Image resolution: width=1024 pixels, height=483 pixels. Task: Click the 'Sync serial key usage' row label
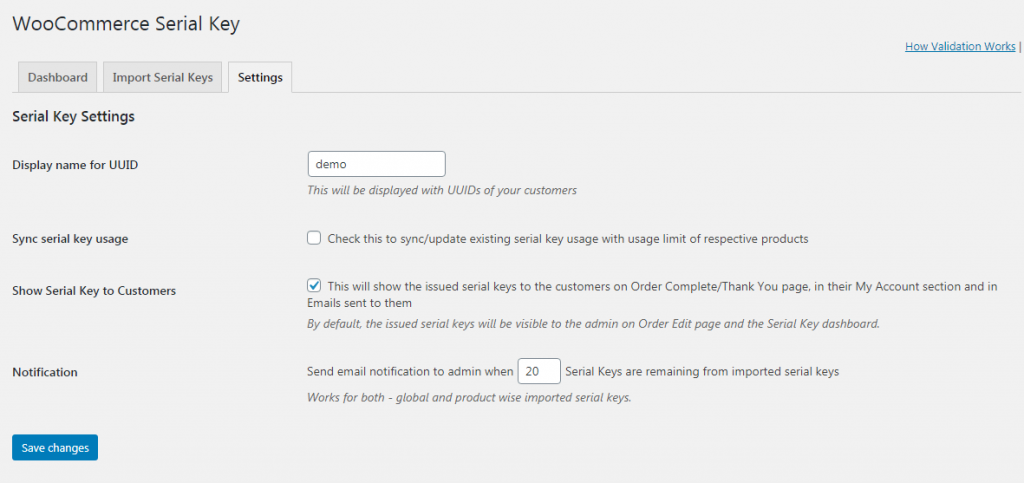[70, 239]
